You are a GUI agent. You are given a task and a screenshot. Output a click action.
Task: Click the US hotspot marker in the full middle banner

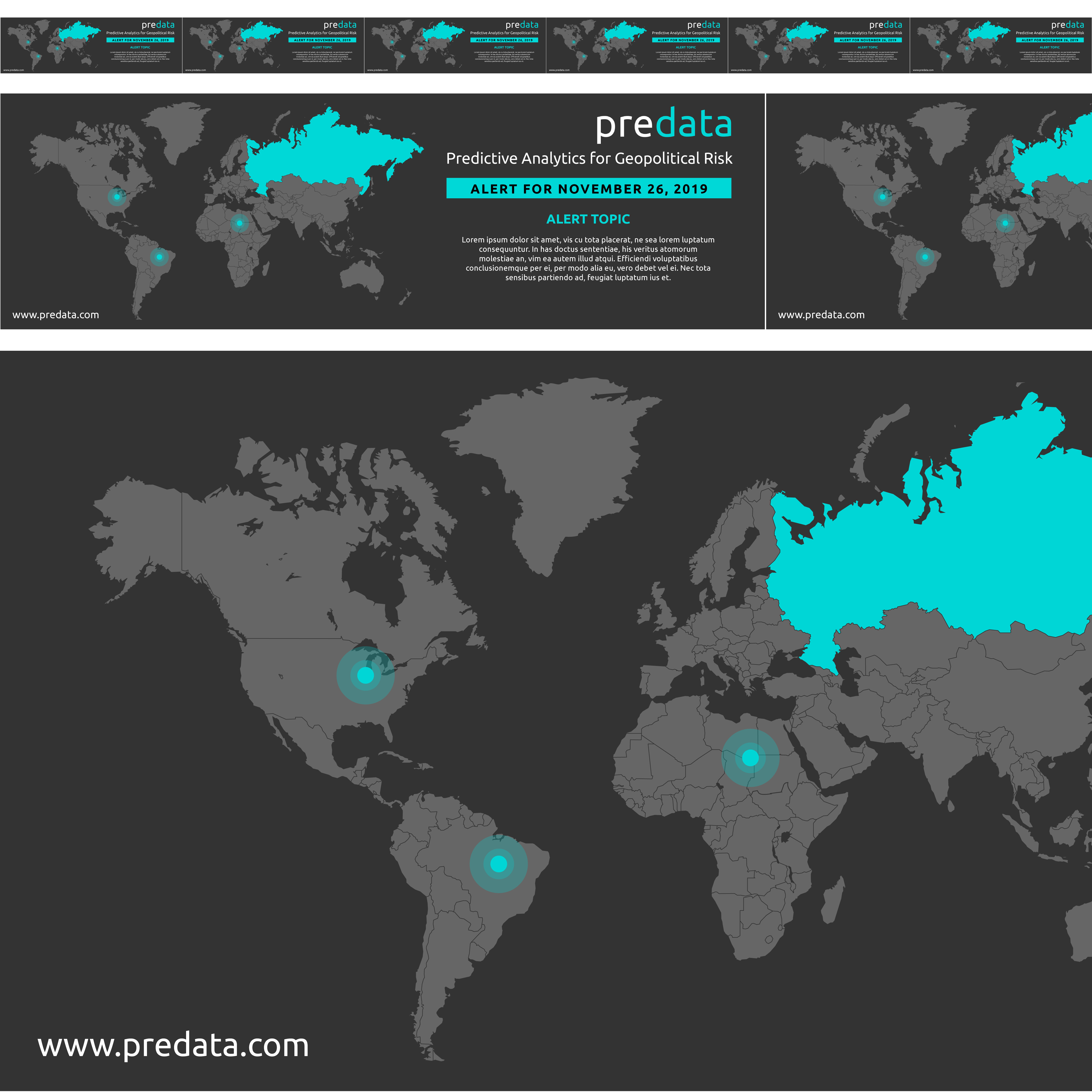[117, 197]
